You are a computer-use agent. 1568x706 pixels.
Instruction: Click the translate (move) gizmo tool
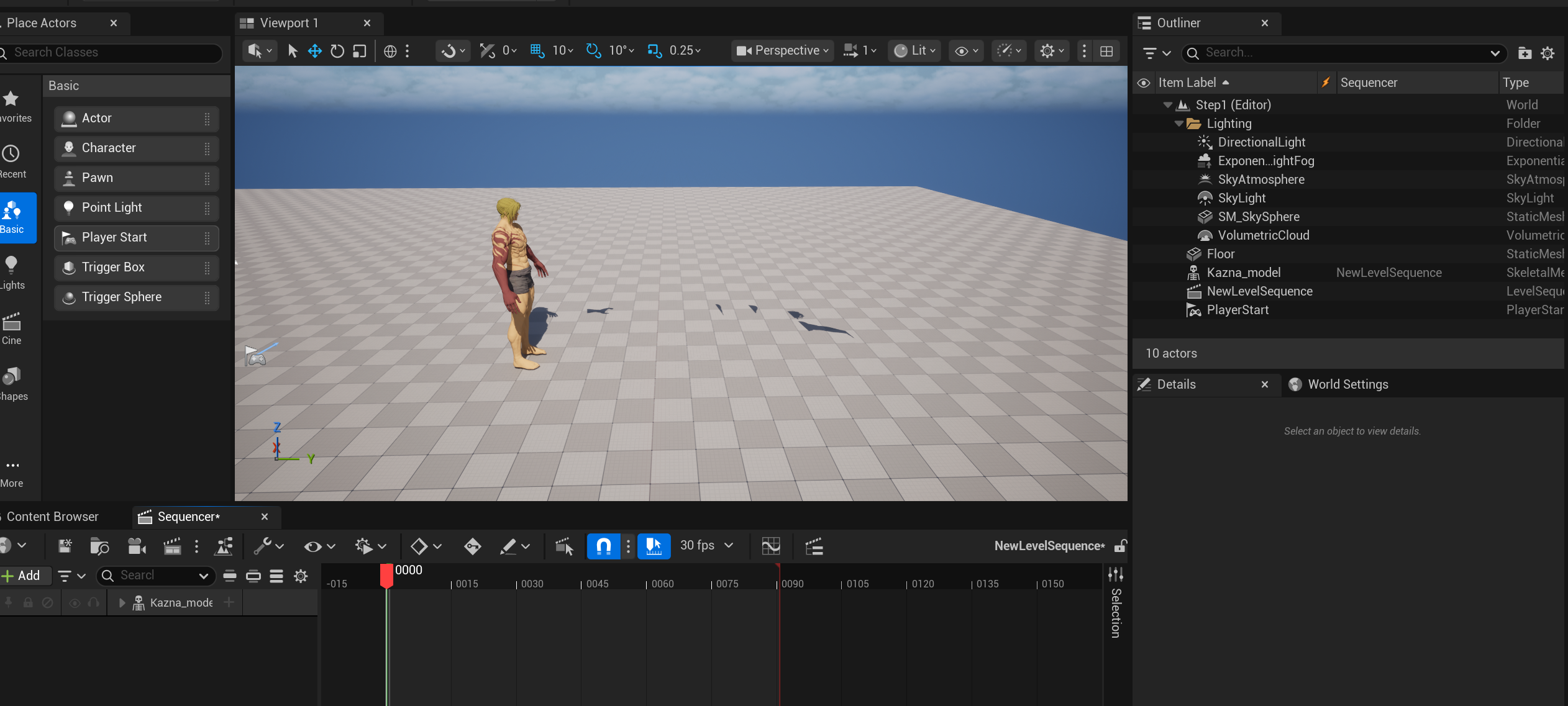pyautogui.click(x=315, y=51)
